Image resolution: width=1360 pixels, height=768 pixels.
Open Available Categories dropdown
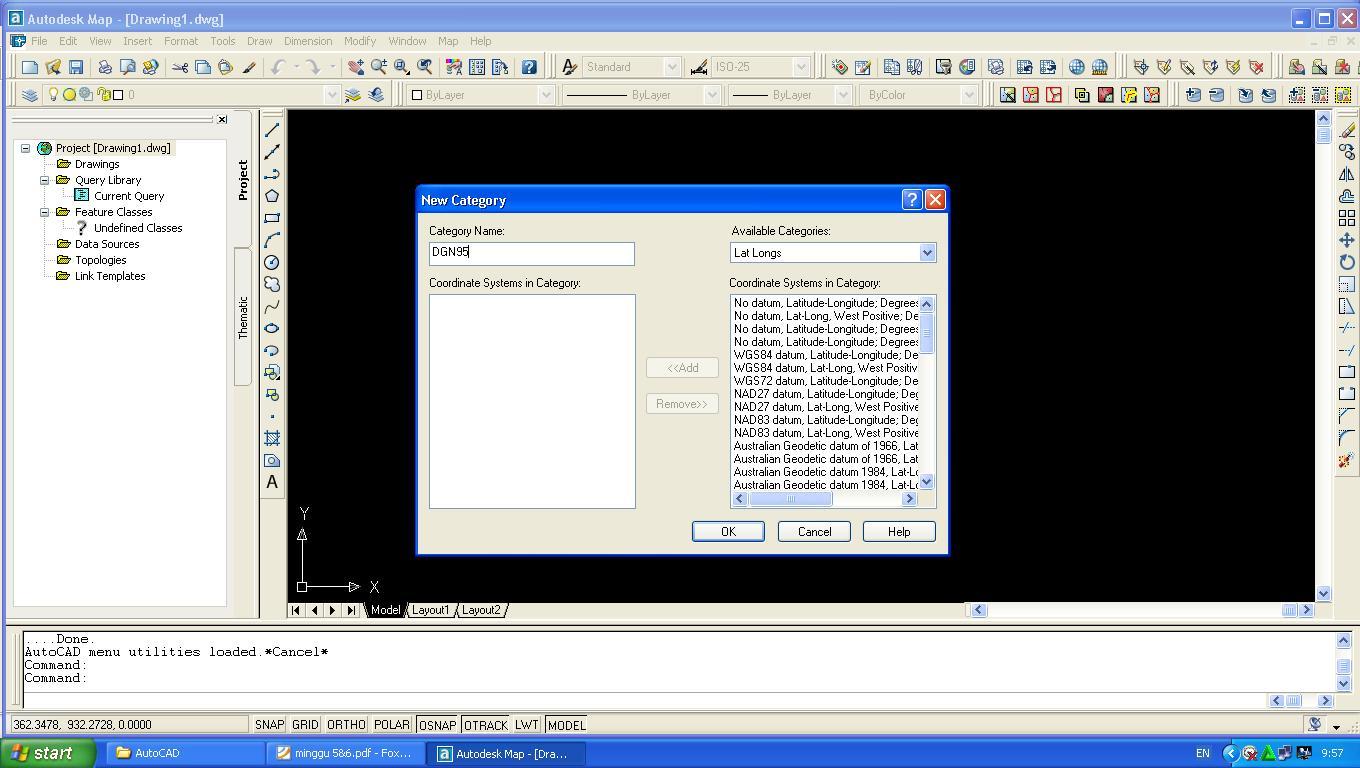[926, 253]
